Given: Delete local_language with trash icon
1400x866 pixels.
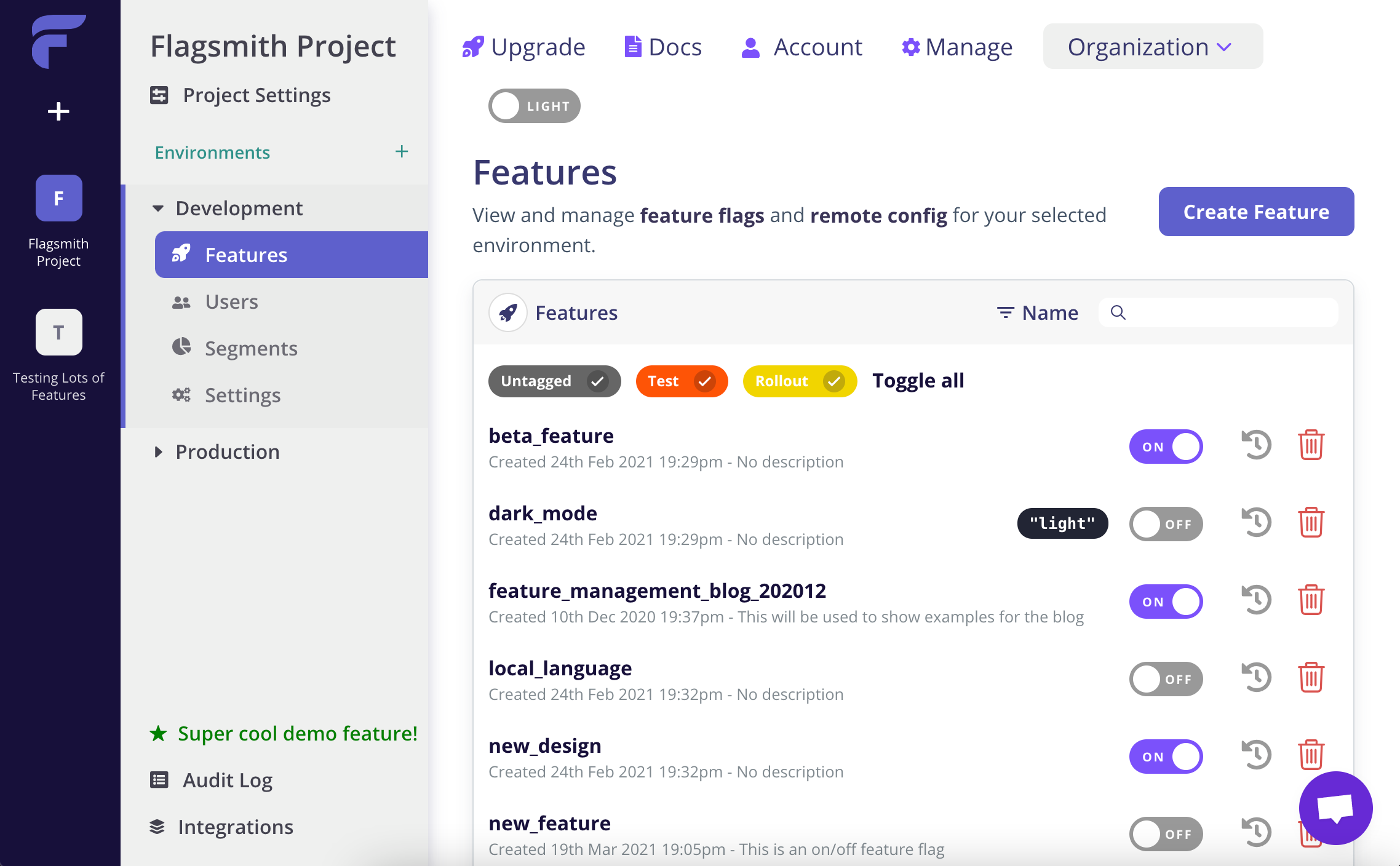Looking at the screenshot, I should point(1311,677).
